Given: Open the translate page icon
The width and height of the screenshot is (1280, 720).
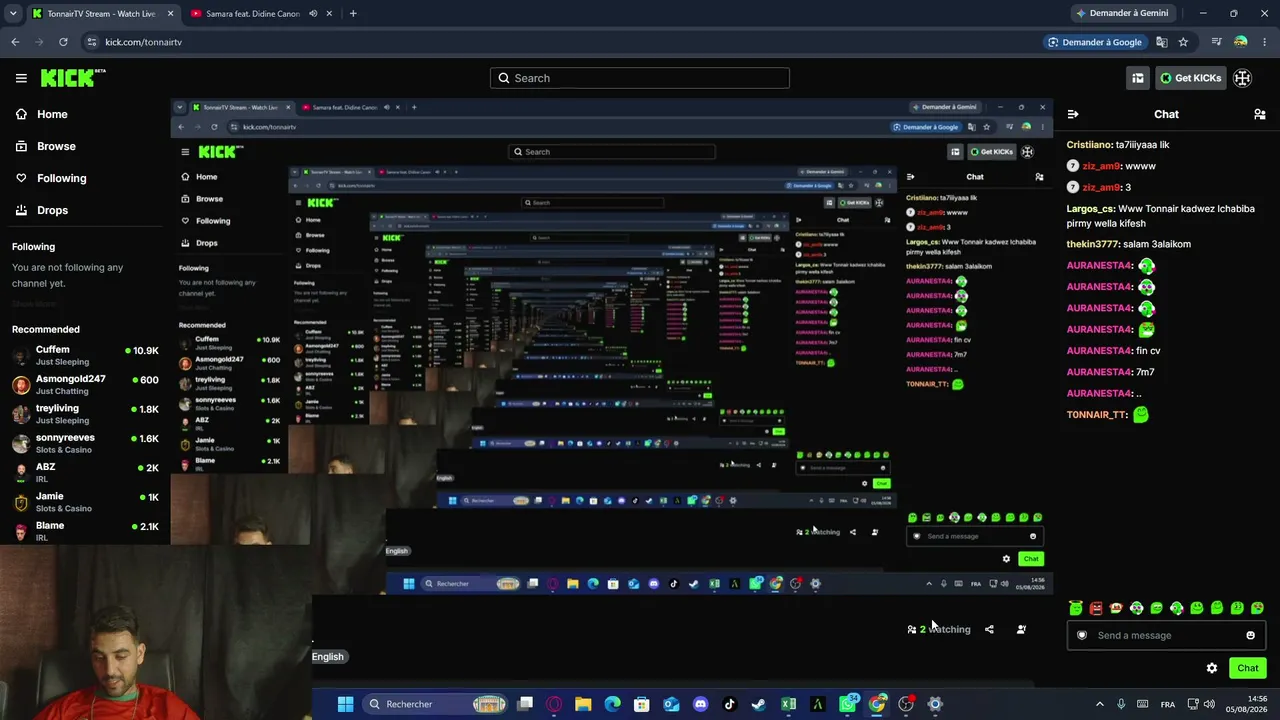Looking at the screenshot, I should point(1162,42).
